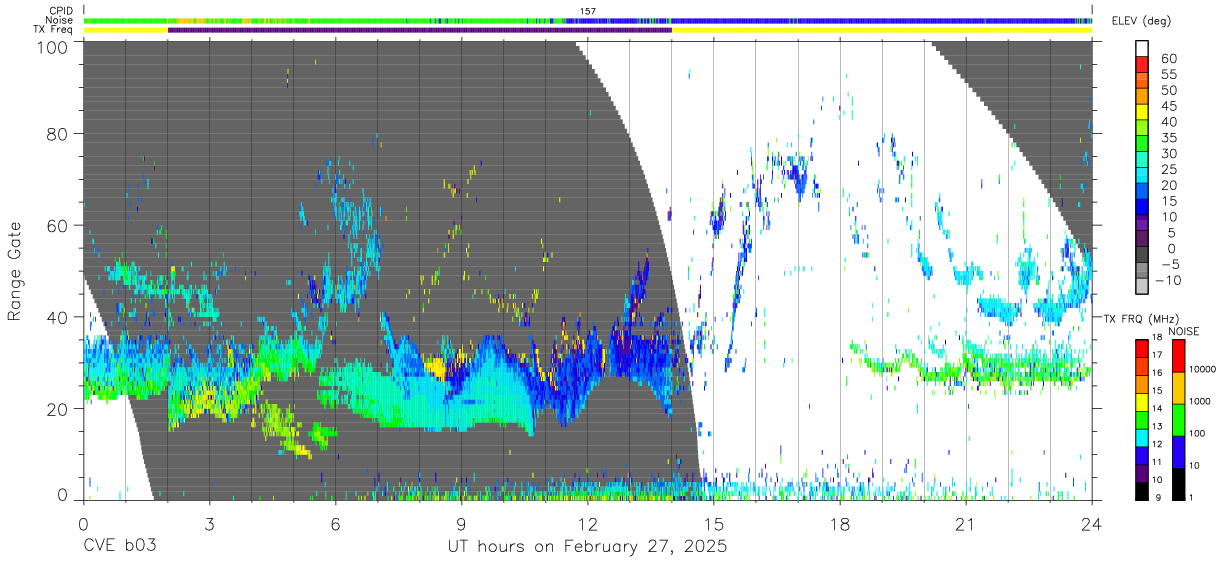1228x567 pixels.
Task: Click the 40 tick on Range Gate axis
Action: point(59,317)
